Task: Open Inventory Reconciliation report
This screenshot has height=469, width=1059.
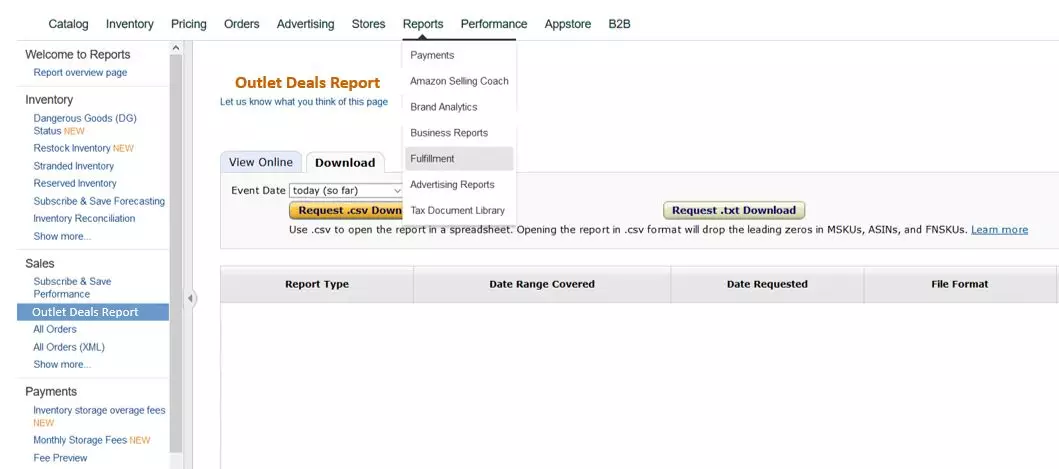Action: point(84,218)
